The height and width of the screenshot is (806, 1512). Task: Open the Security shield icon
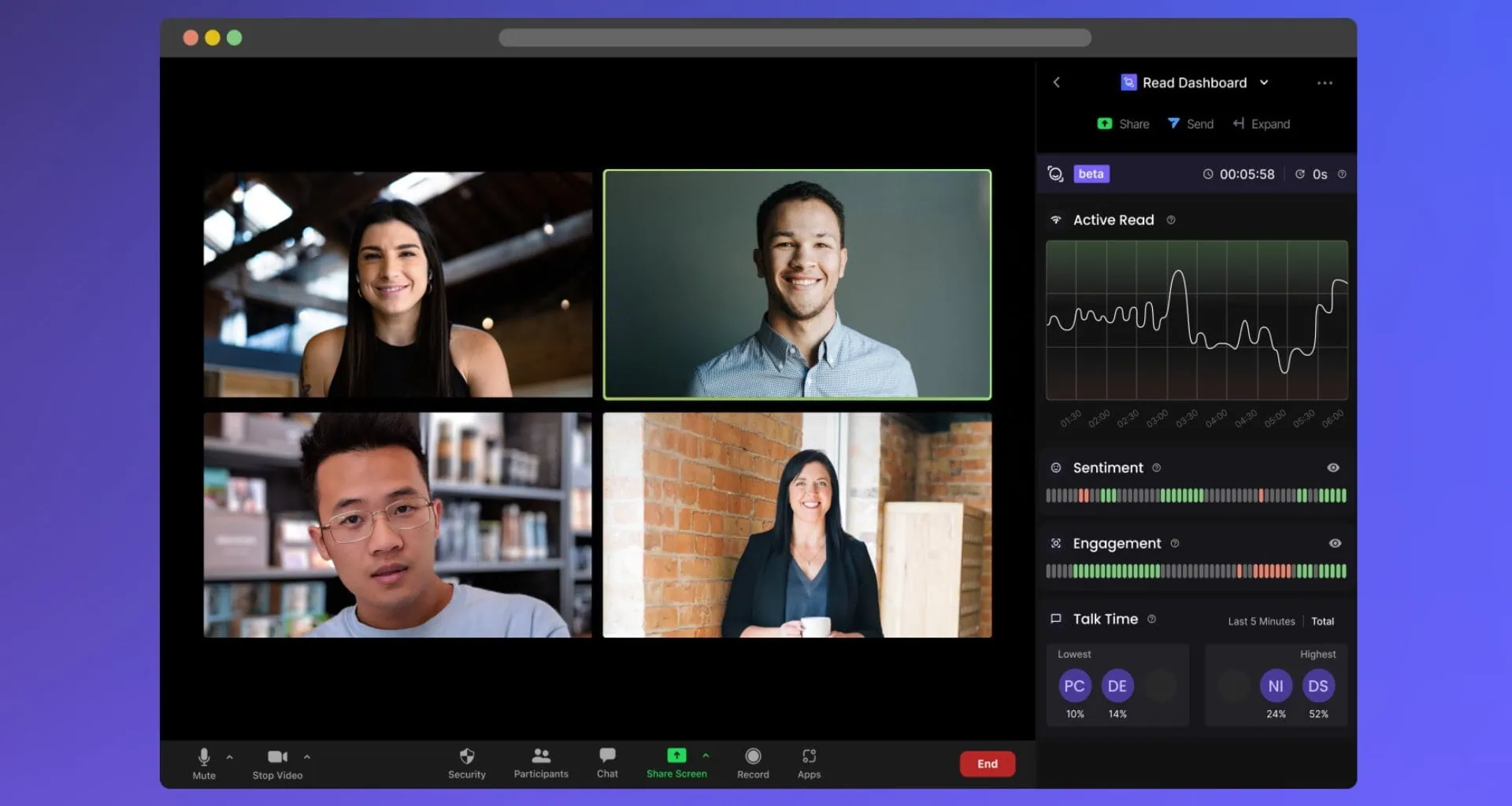(467, 756)
